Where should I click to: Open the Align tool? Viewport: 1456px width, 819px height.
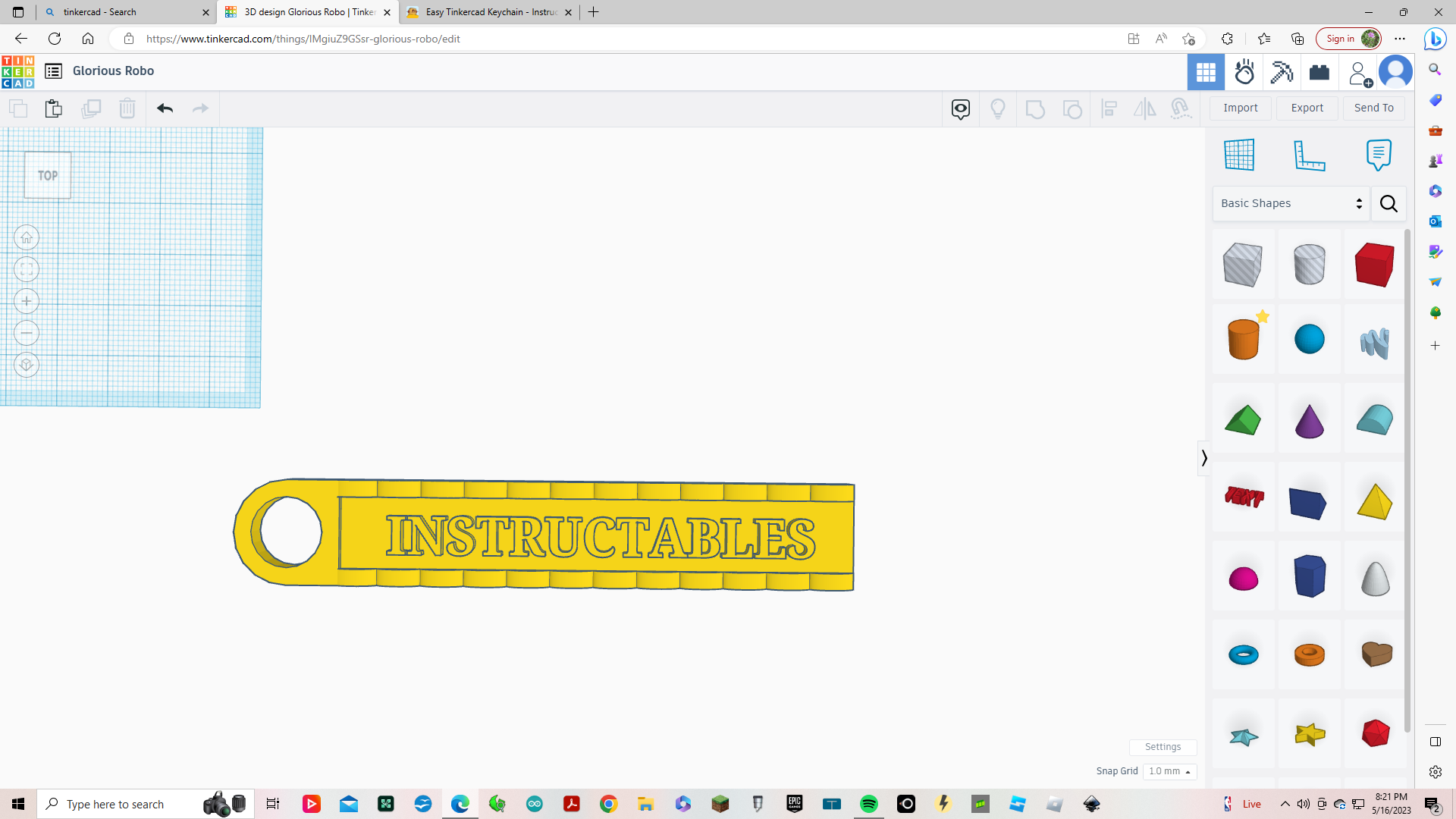point(1109,108)
